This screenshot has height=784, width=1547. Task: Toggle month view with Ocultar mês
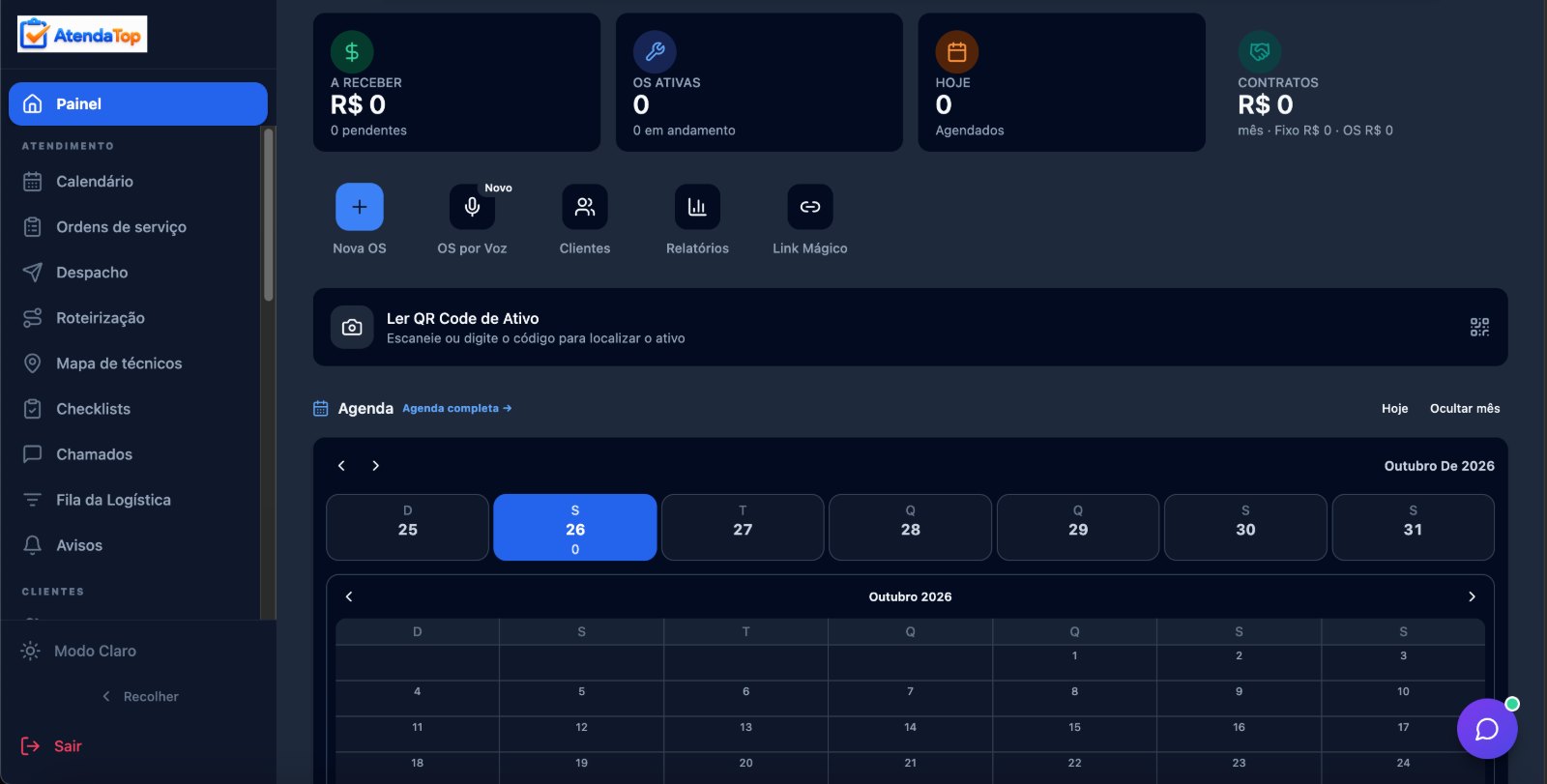point(1465,408)
